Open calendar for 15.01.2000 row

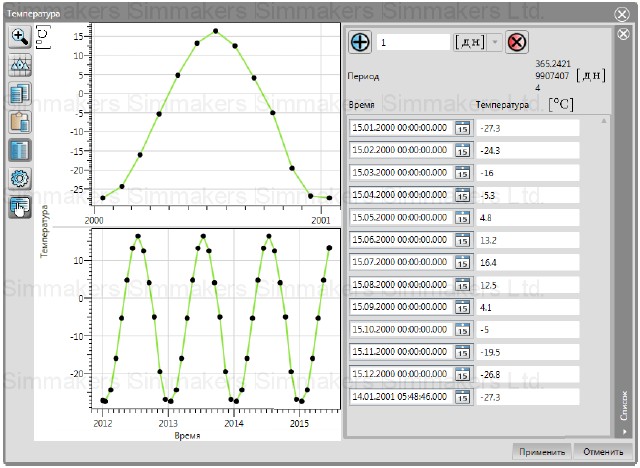pyautogui.click(x=462, y=128)
